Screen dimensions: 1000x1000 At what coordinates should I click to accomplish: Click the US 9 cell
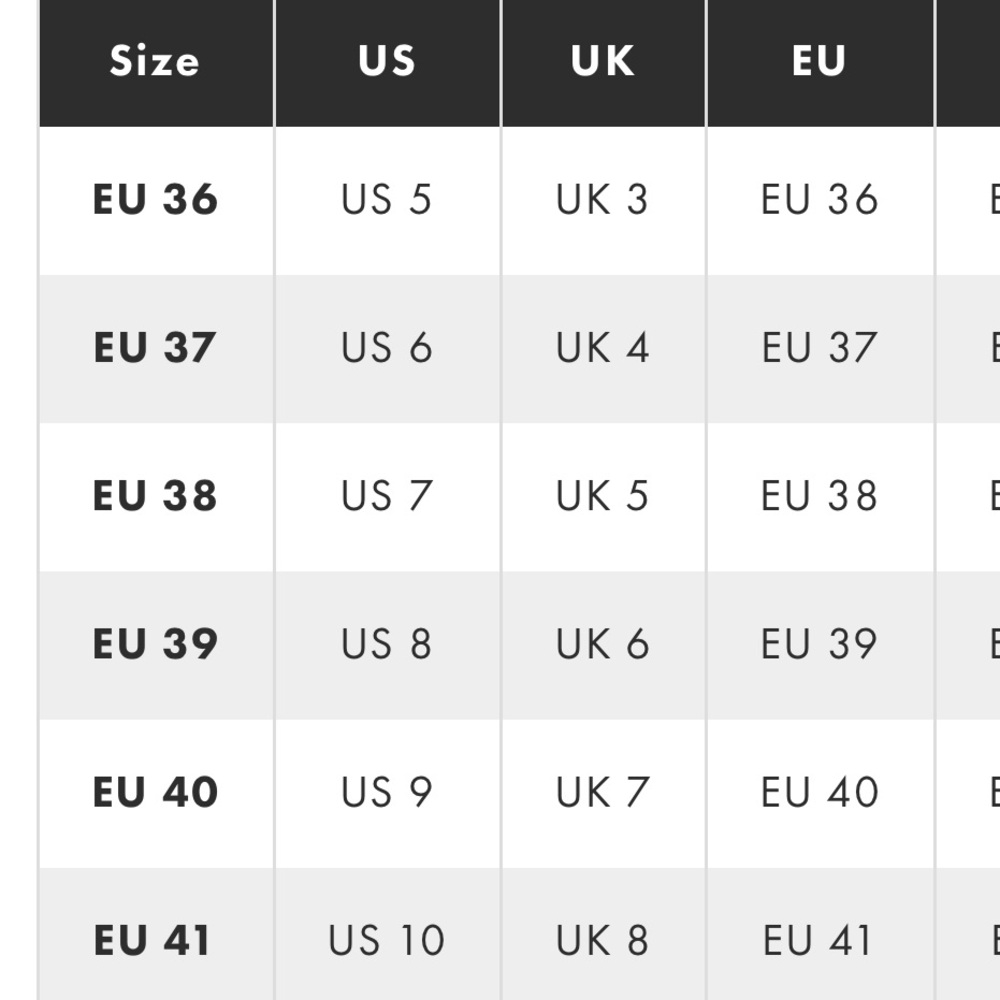386,792
